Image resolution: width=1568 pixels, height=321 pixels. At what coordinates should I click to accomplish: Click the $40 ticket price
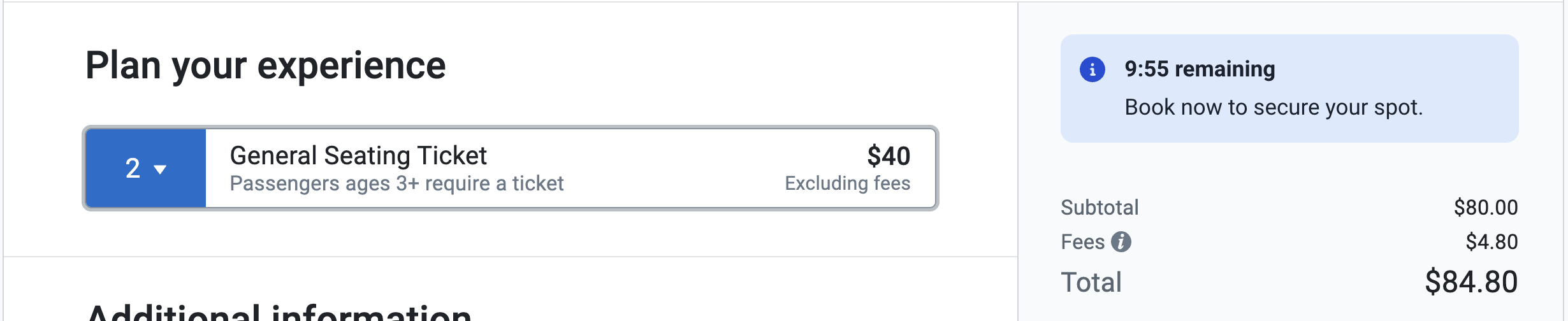[x=889, y=156]
